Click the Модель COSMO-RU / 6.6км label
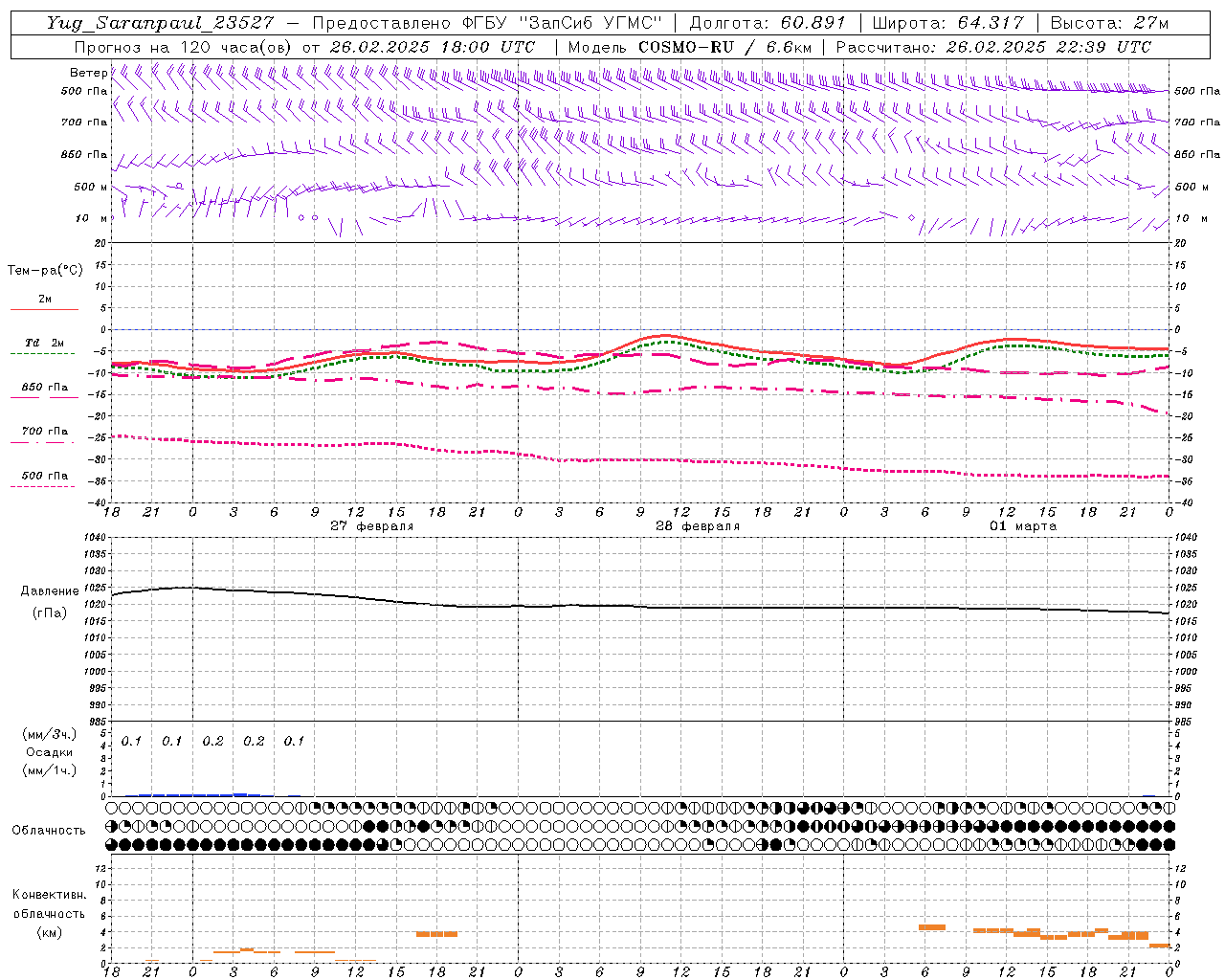This screenshot has height=980, width=1225. coord(690,47)
